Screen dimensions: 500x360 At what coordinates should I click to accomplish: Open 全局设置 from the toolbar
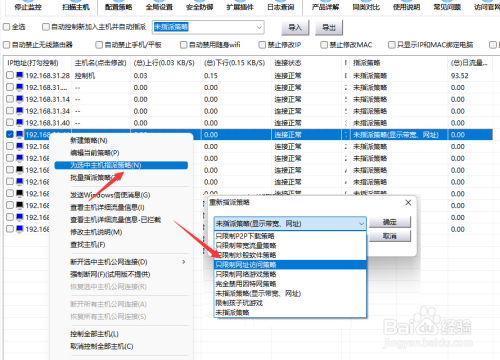click(x=159, y=7)
